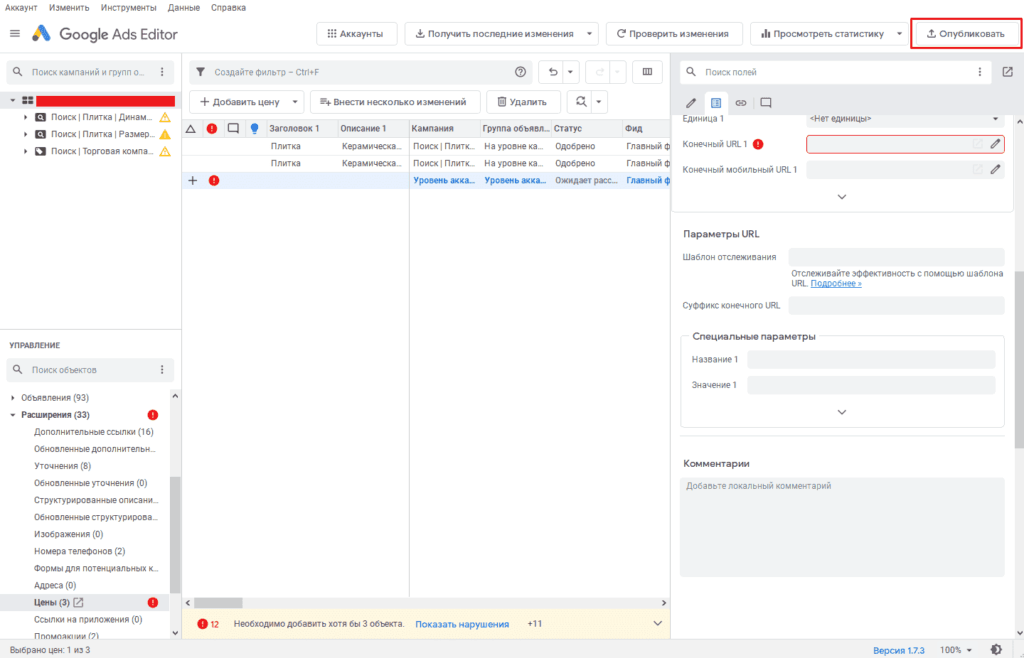Viewport: 1024px width, 658px height.
Task: Open the Аккаунт menu
Action: point(21,8)
